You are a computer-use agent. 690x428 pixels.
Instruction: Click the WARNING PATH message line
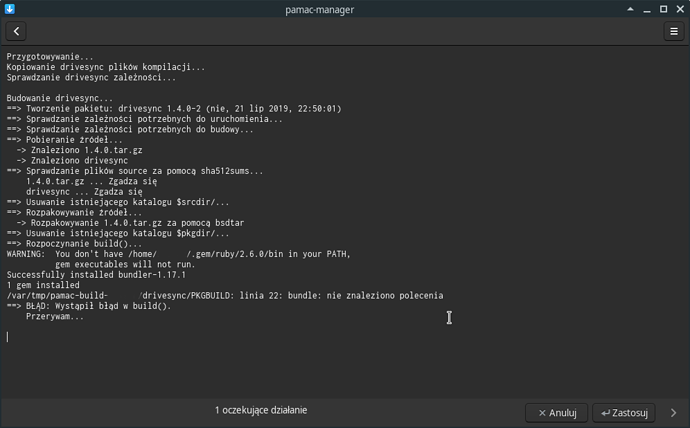click(178, 254)
